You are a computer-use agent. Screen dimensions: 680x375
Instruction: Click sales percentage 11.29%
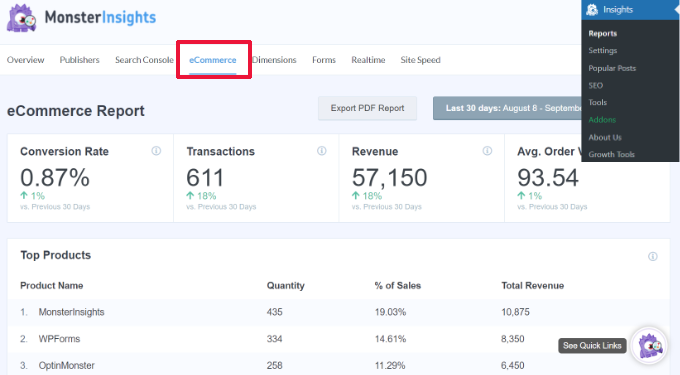390,365
